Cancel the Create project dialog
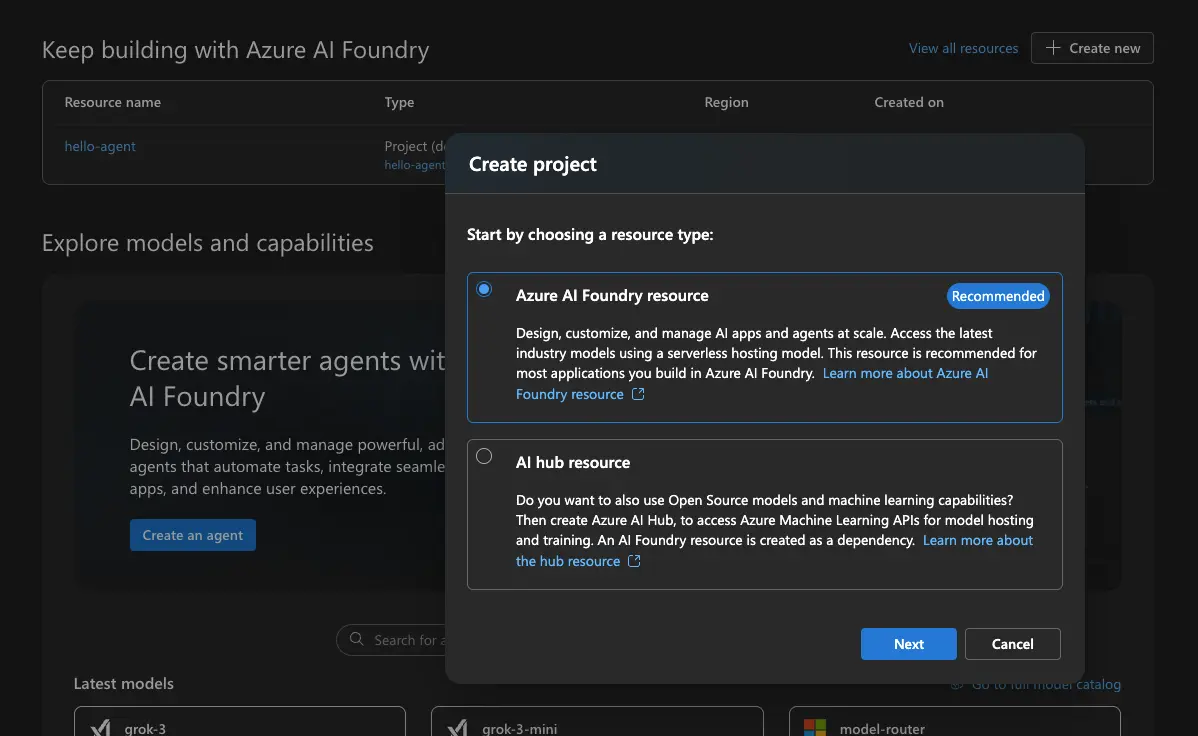The height and width of the screenshot is (736, 1198). pos(1012,644)
